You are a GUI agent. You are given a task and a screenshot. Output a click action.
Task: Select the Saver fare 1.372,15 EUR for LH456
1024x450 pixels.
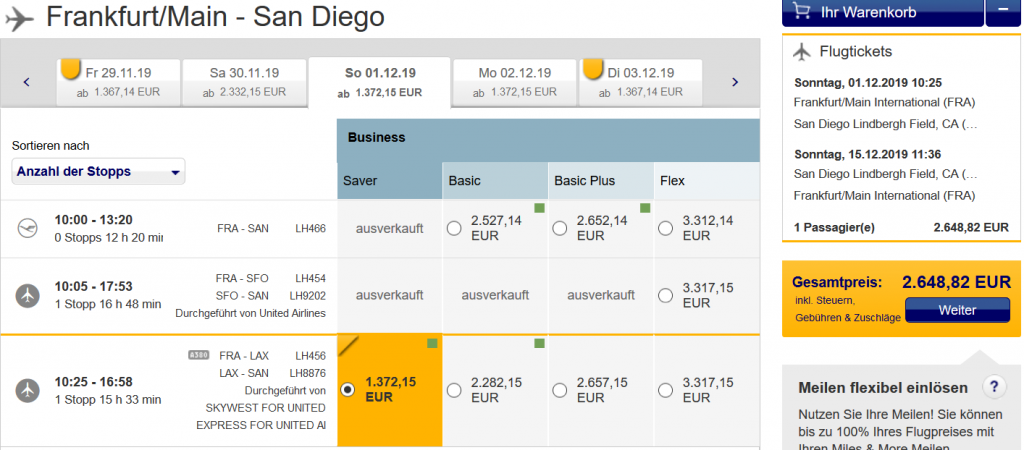[x=348, y=390]
